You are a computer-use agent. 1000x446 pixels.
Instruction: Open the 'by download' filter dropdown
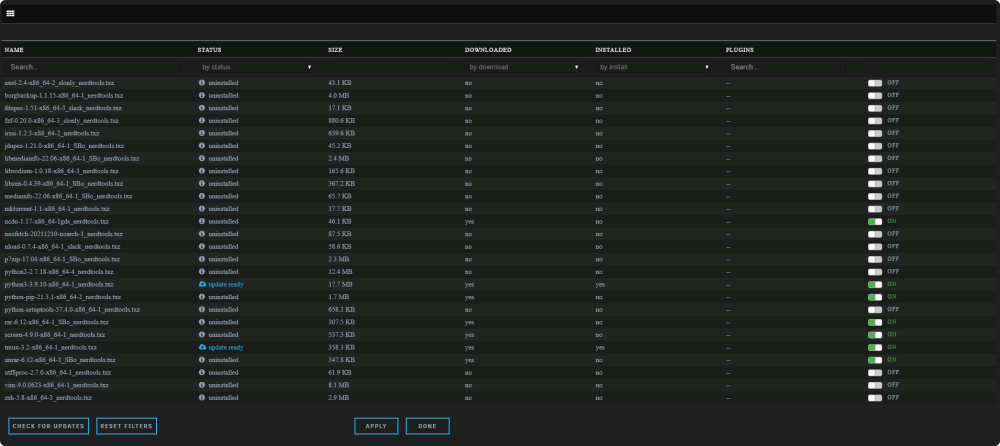pyautogui.click(x=524, y=67)
